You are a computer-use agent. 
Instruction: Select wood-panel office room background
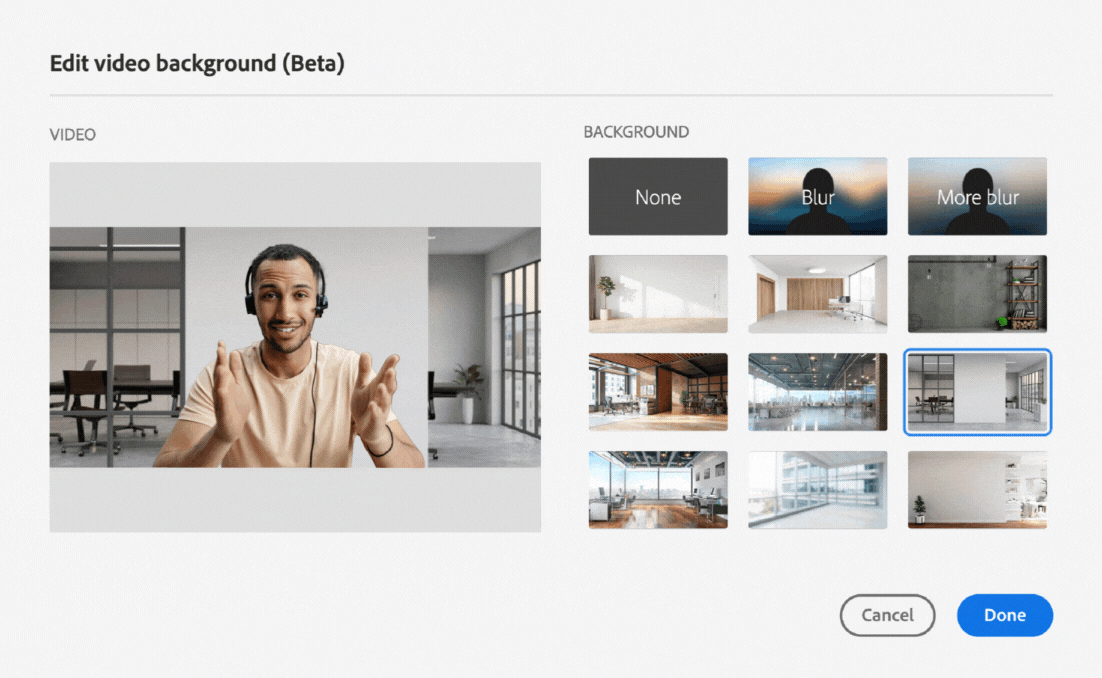817,294
